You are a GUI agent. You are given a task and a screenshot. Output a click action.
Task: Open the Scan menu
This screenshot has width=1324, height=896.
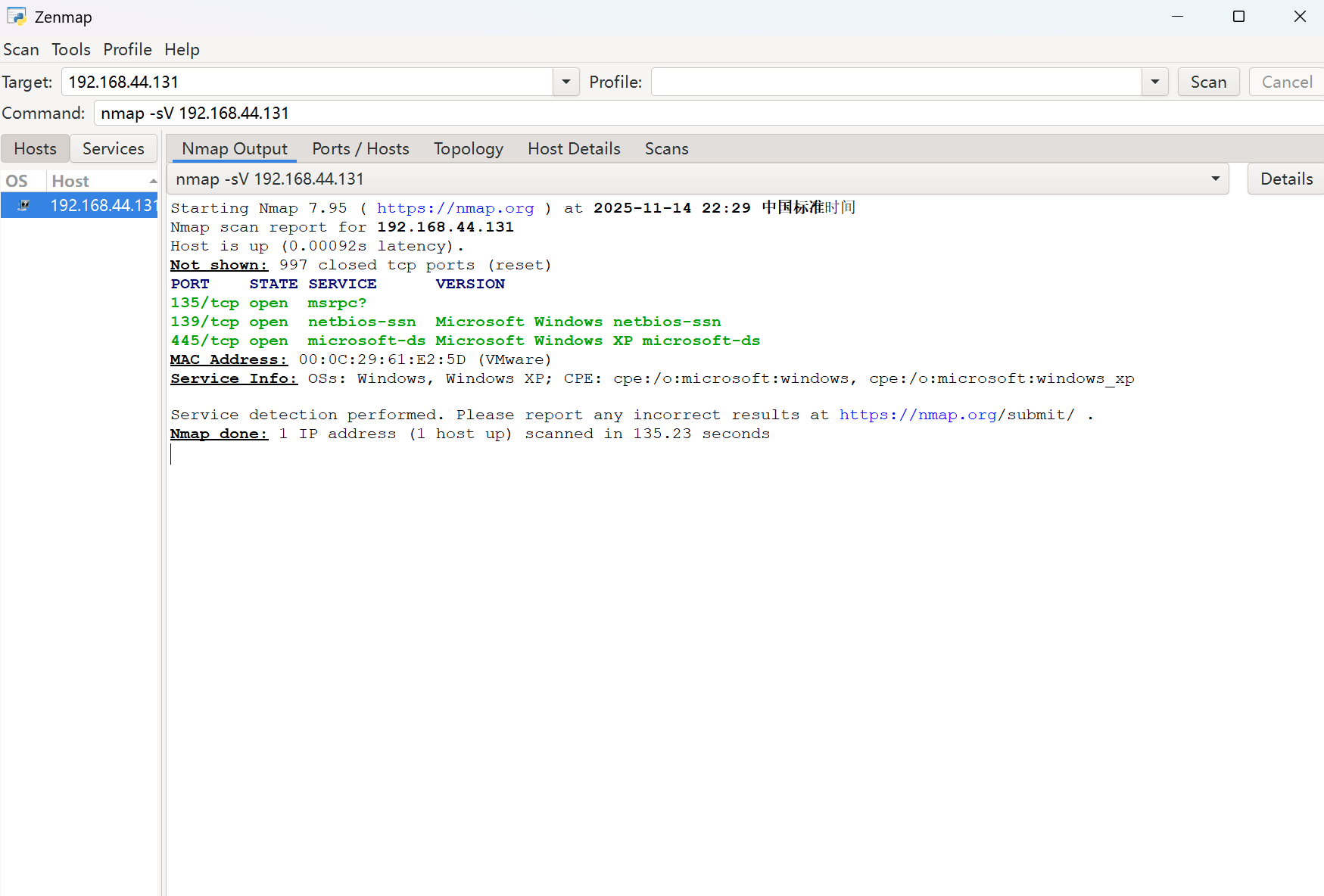point(21,49)
